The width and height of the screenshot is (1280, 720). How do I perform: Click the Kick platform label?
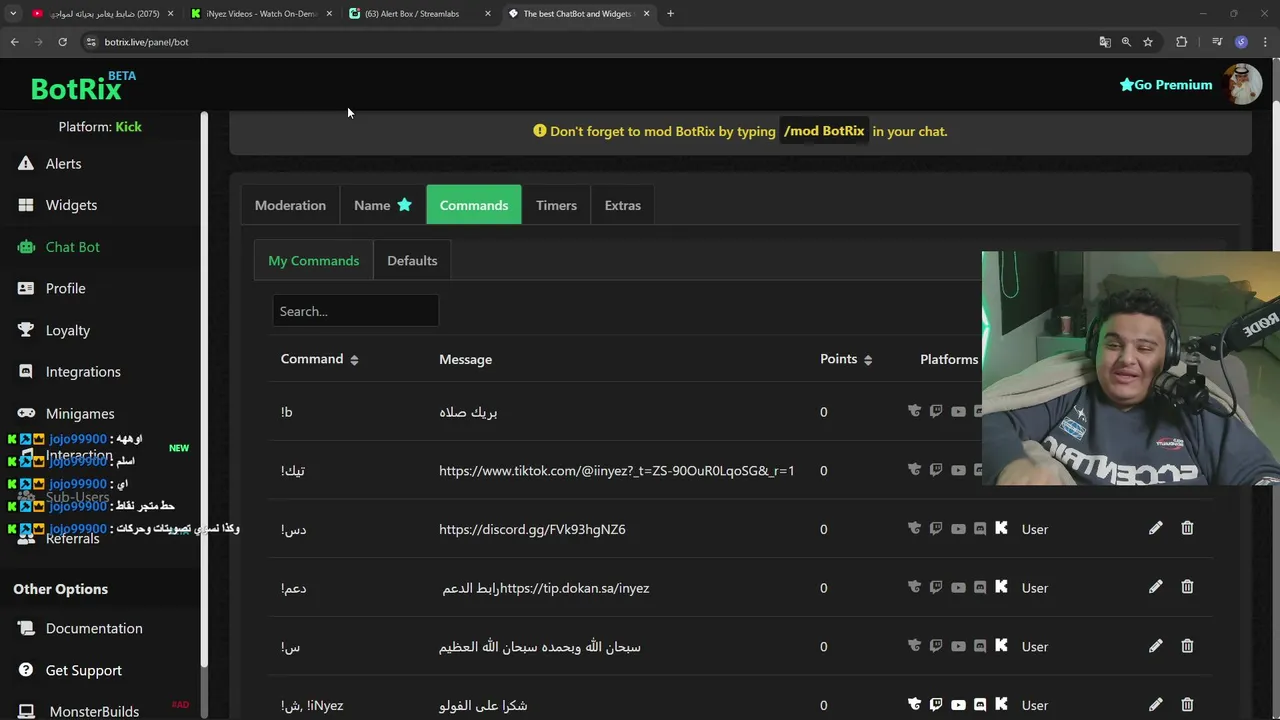128,127
